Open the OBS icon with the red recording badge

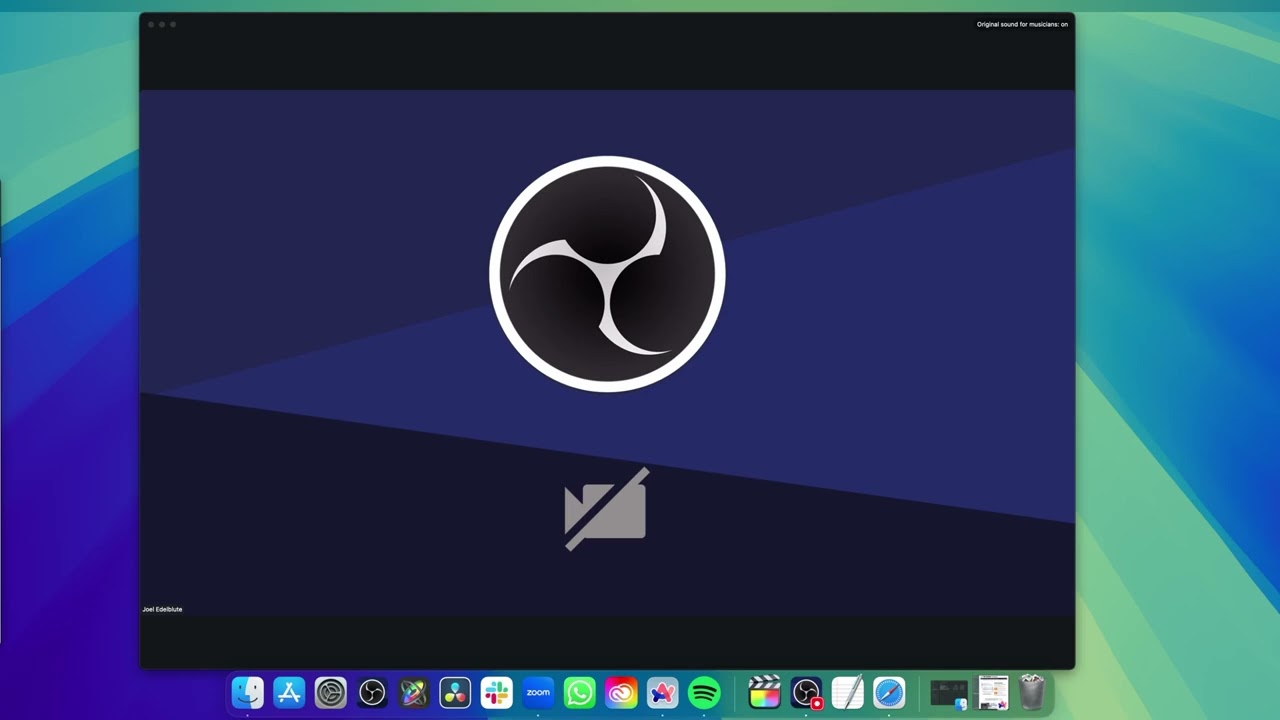[806, 692]
